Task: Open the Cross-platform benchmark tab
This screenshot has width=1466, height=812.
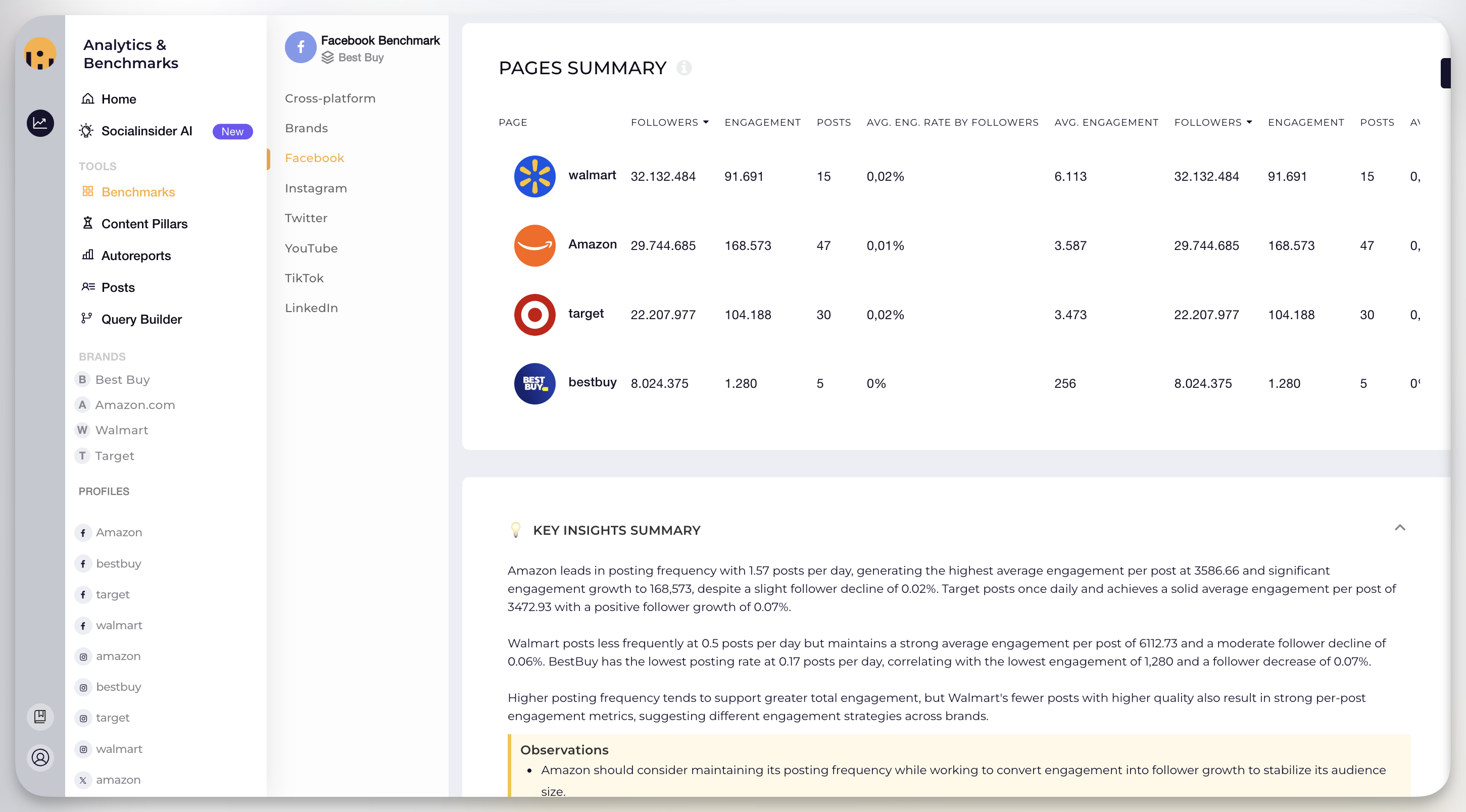Action: [330, 98]
